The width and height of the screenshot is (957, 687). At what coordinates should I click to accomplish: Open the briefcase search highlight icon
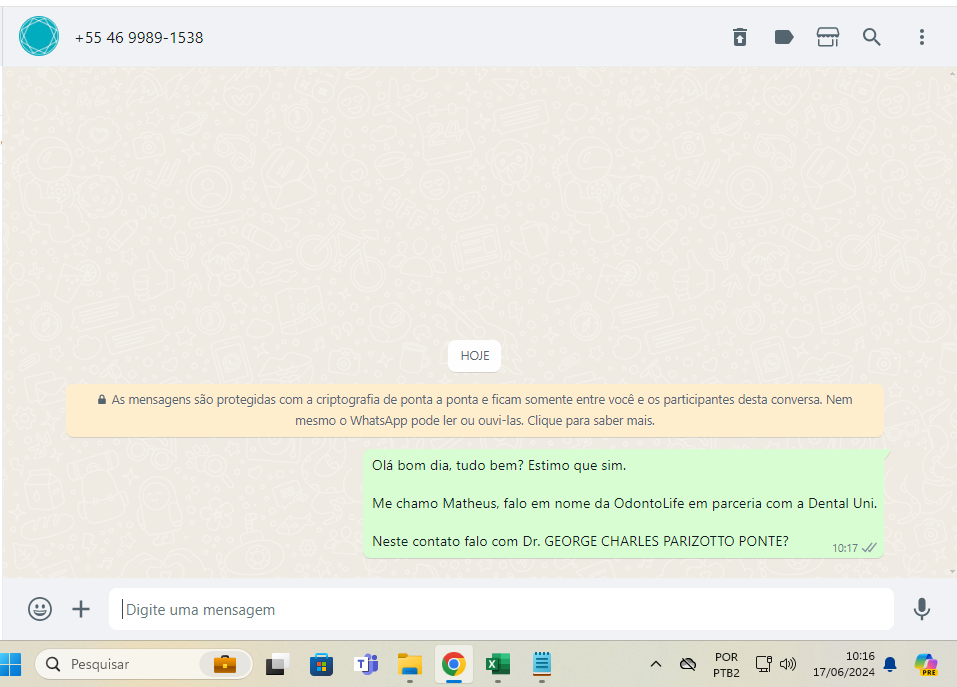click(225, 664)
